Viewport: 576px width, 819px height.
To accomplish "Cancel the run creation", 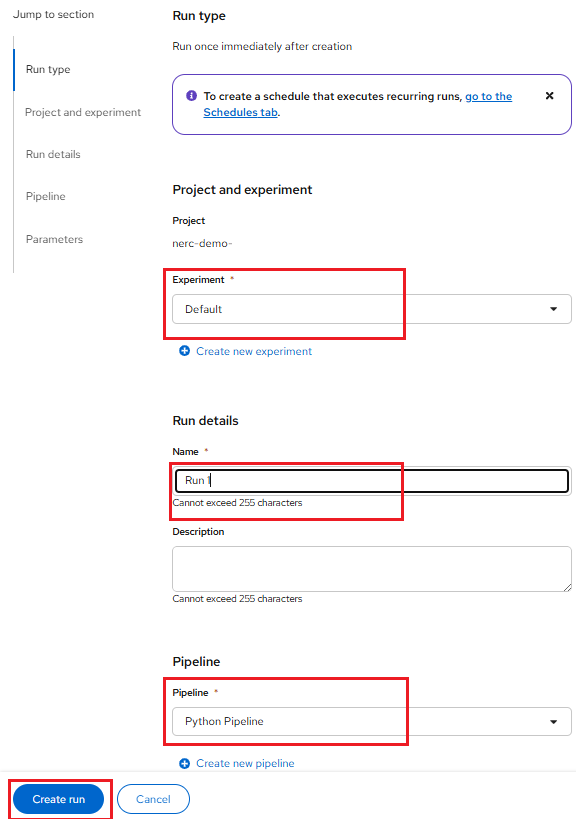I will [x=154, y=799].
